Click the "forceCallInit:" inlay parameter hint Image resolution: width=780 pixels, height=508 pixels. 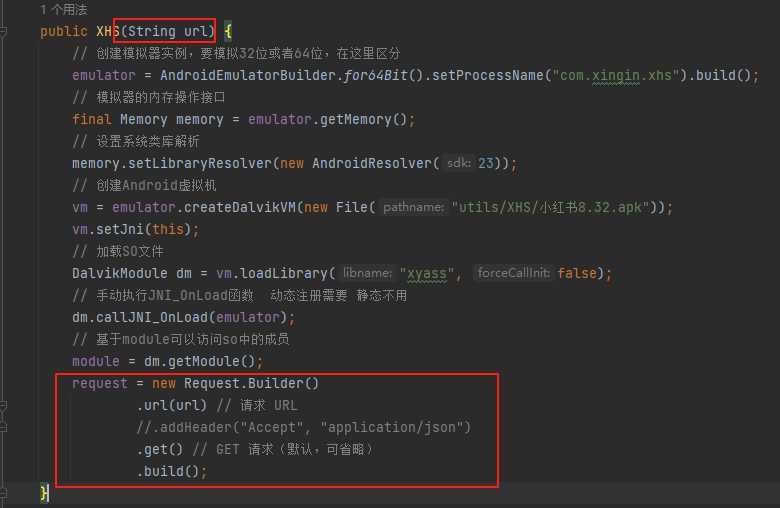tap(514, 273)
